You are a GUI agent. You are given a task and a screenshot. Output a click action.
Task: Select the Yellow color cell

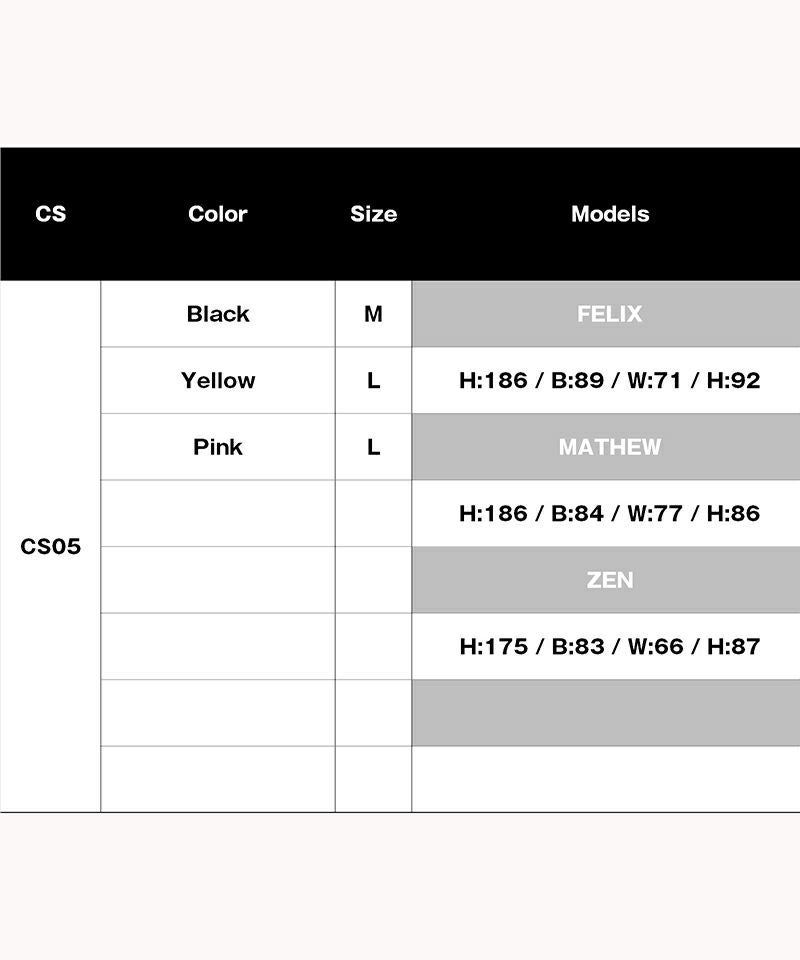coord(217,380)
